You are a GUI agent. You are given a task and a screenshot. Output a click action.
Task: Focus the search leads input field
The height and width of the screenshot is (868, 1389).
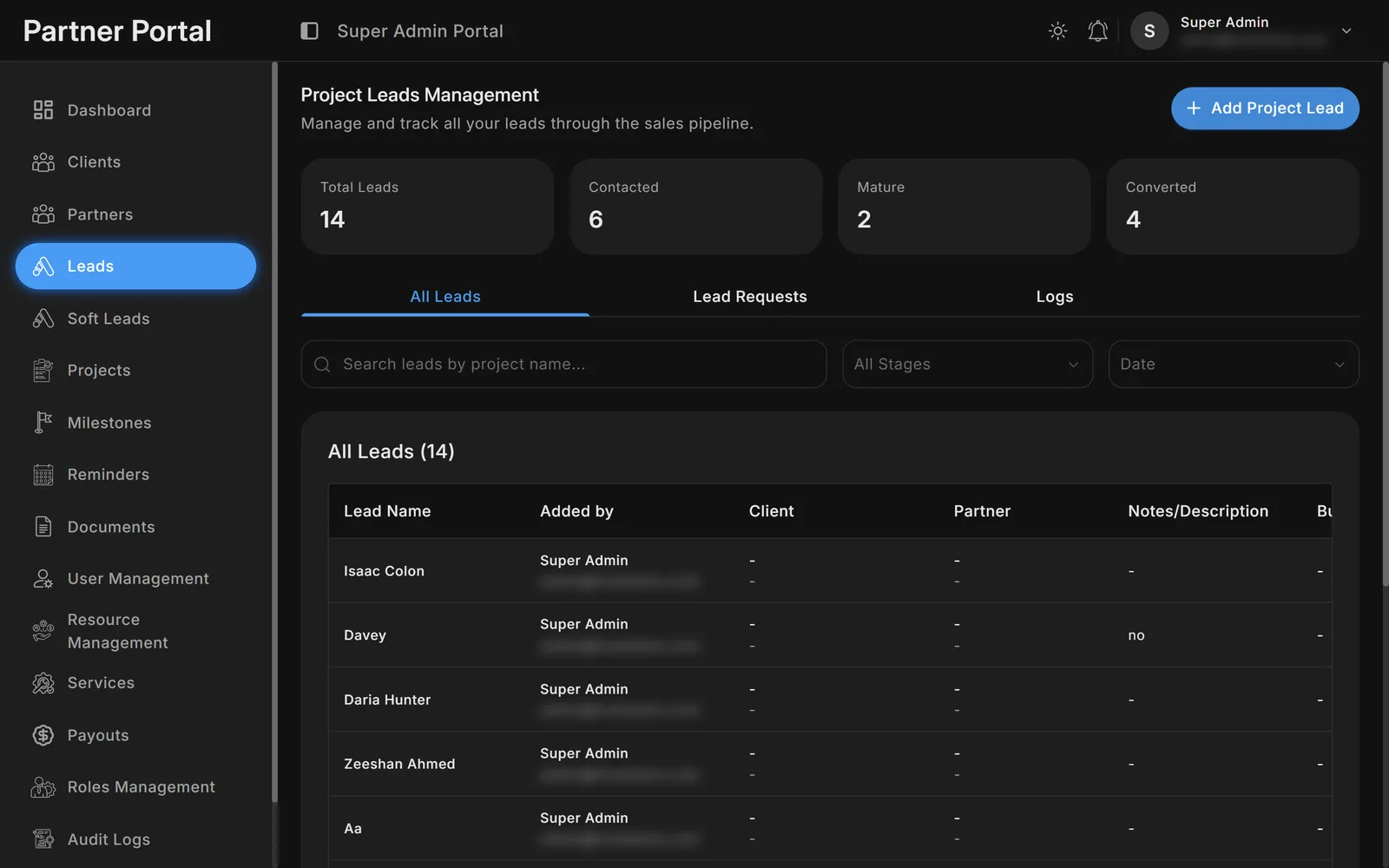563,365
